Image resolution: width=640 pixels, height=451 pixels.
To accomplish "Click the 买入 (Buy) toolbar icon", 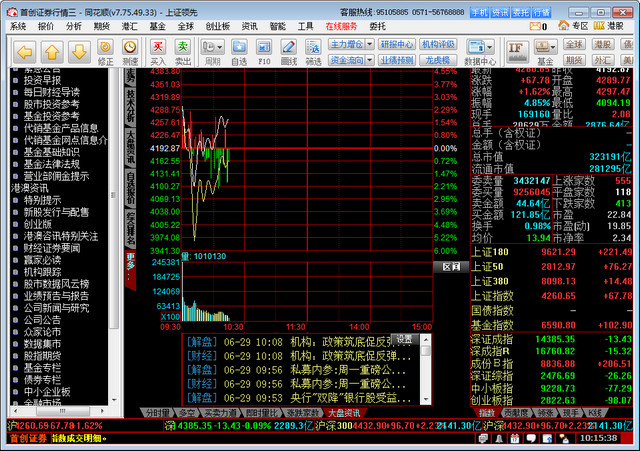I will pos(158,50).
